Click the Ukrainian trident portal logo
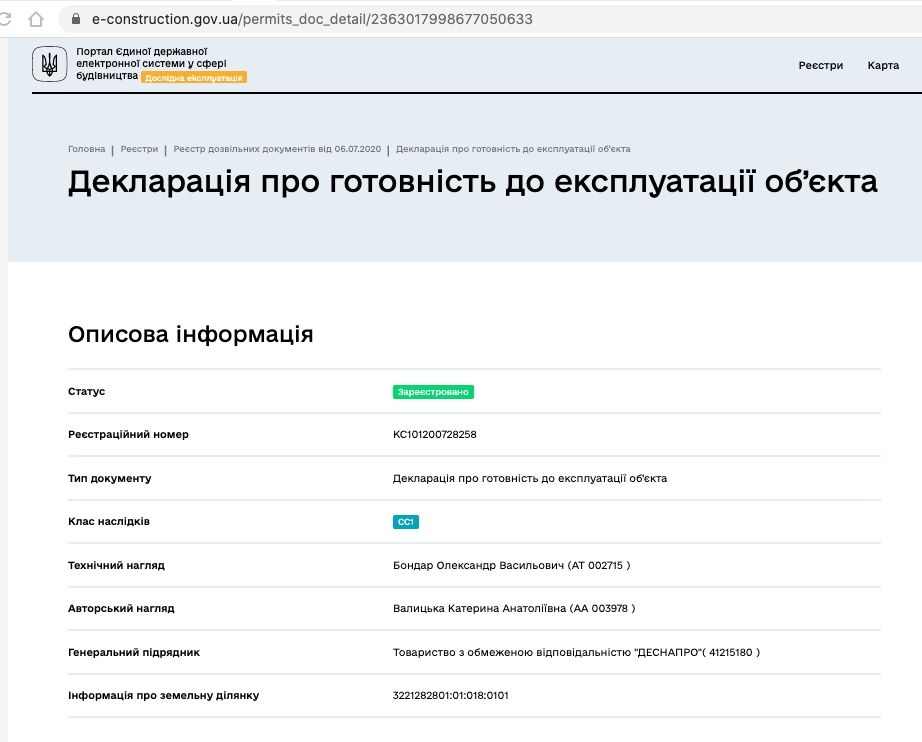 (x=49, y=64)
